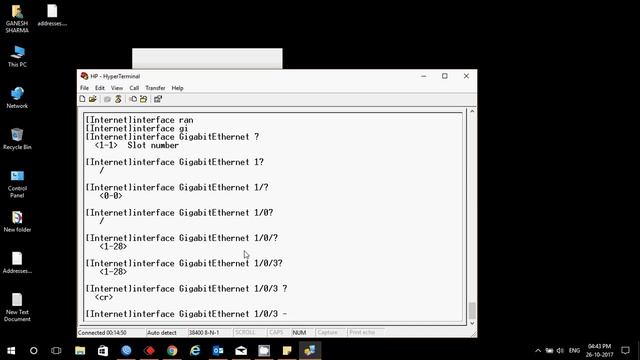This screenshot has width=640, height=360.
Task: Click the vertical scrollbar thumb in terminal
Action: (472, 311)
